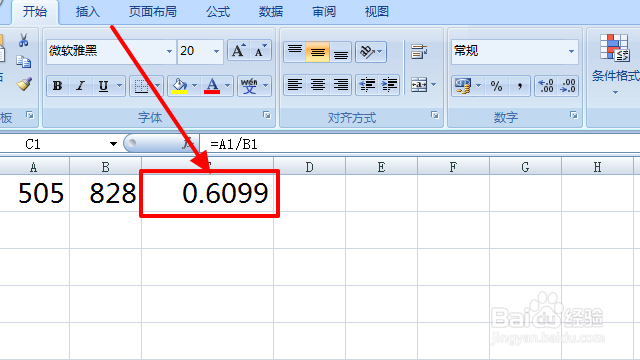Screen dimensions: 640x360
Task: Apply accounting currency format icon
Action: point(463,86)
